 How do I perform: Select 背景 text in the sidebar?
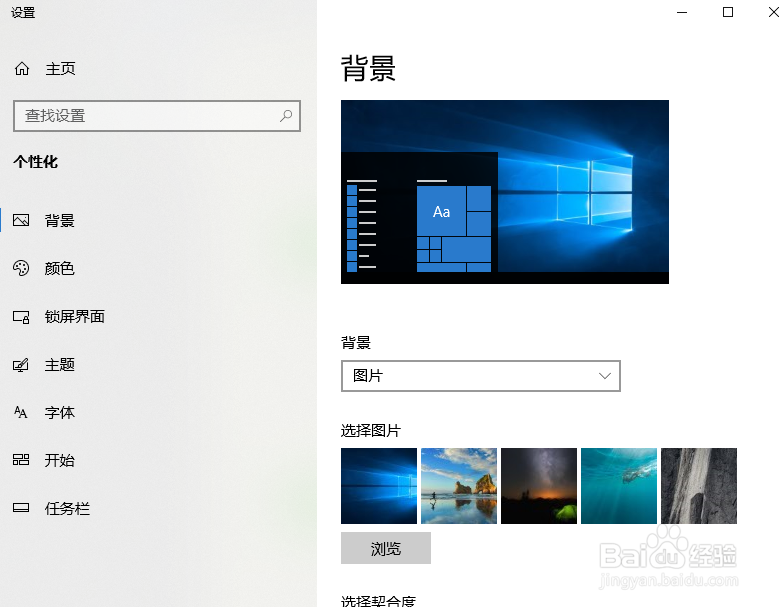(x=60, y=221)
